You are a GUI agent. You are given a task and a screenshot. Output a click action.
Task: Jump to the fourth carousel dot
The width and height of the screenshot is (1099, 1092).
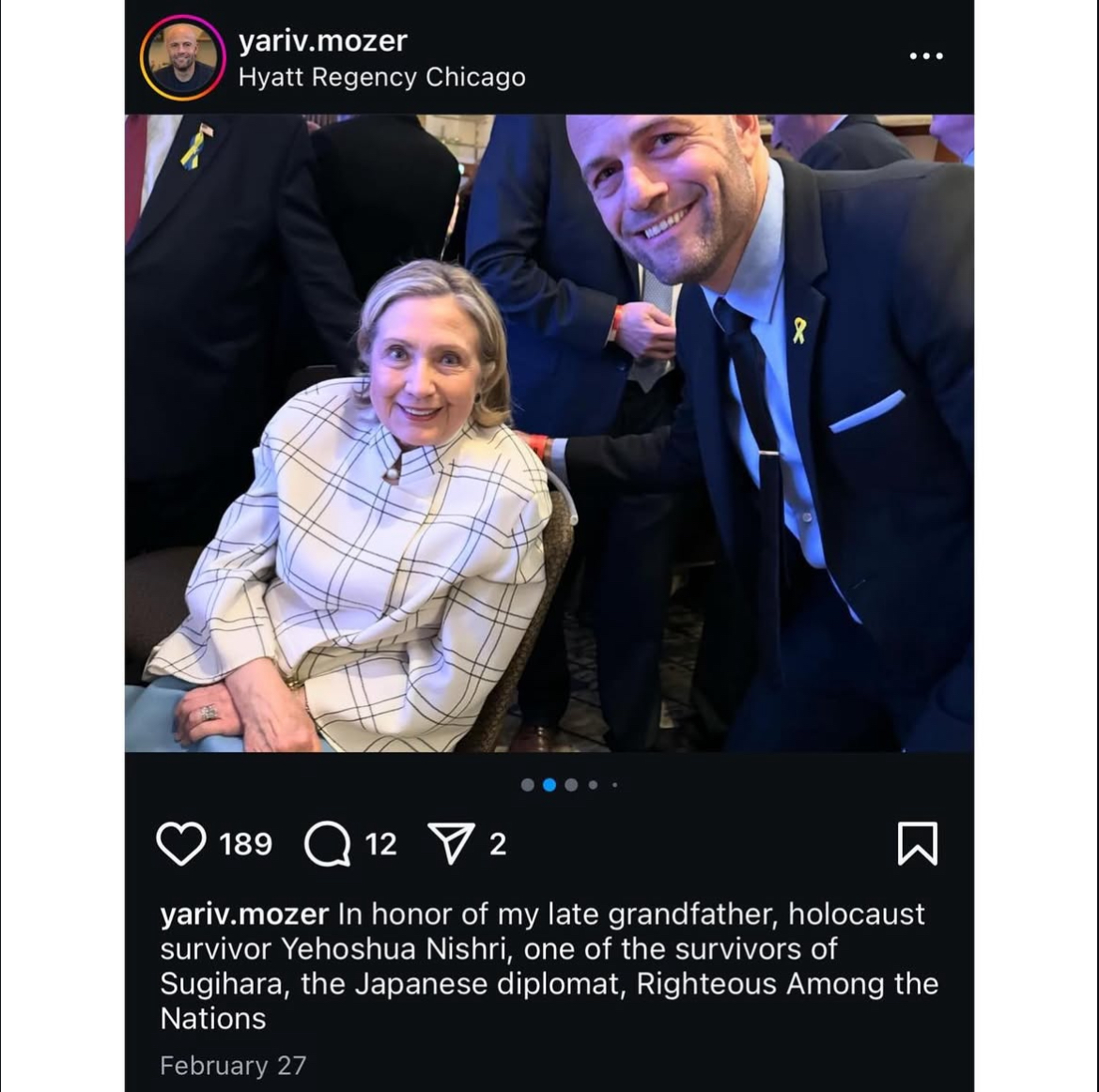pos(593,785)
